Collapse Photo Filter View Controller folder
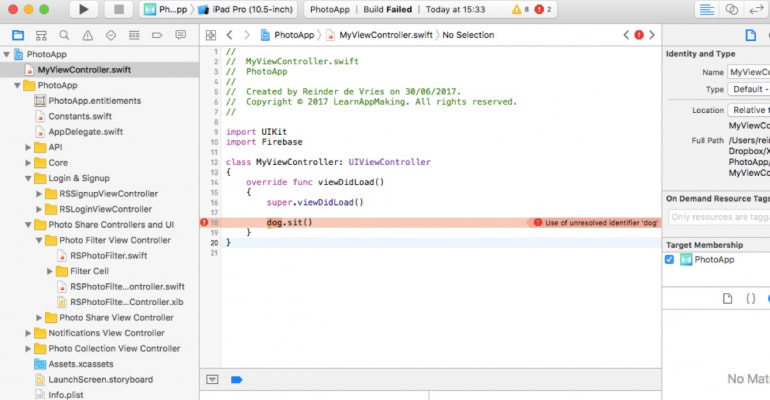The height and width of the screenshot is (400, 770). point(39,240)
